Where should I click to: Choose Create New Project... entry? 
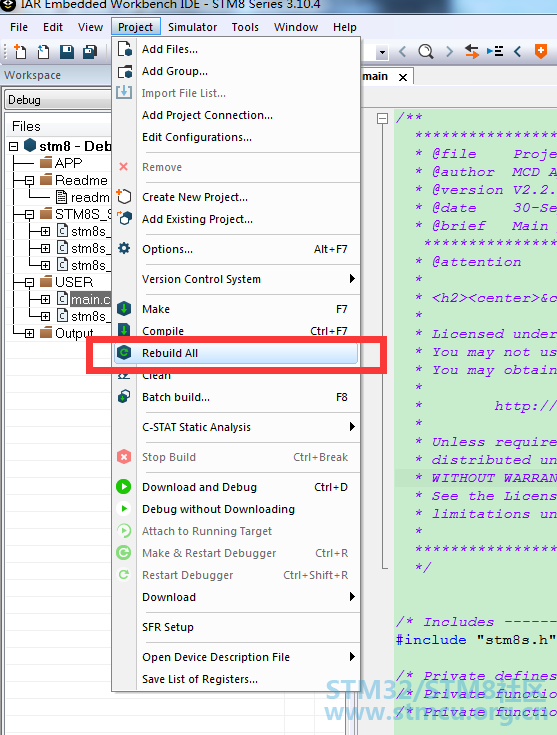[237, 197]
